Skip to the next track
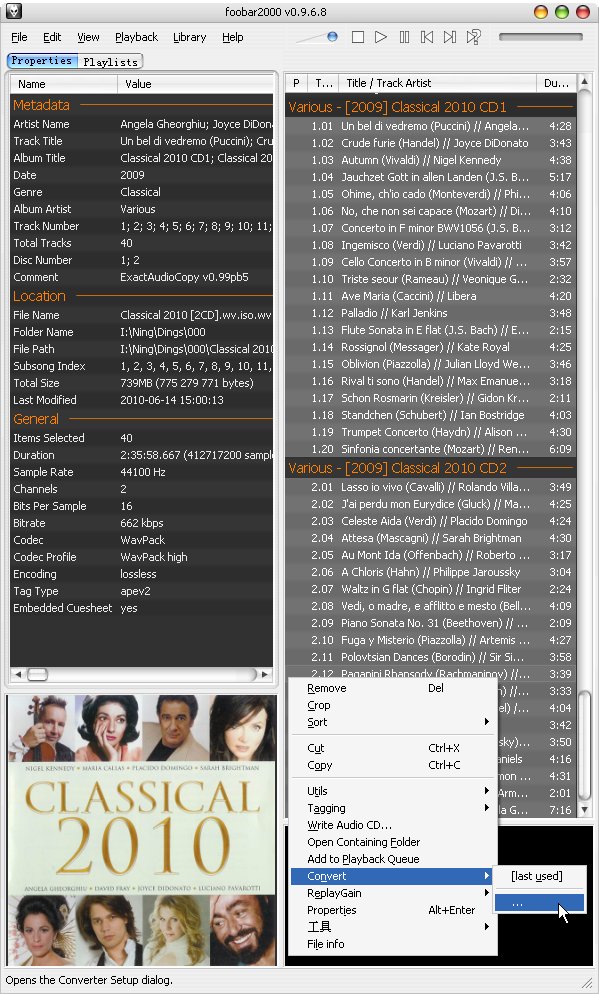 449,37
